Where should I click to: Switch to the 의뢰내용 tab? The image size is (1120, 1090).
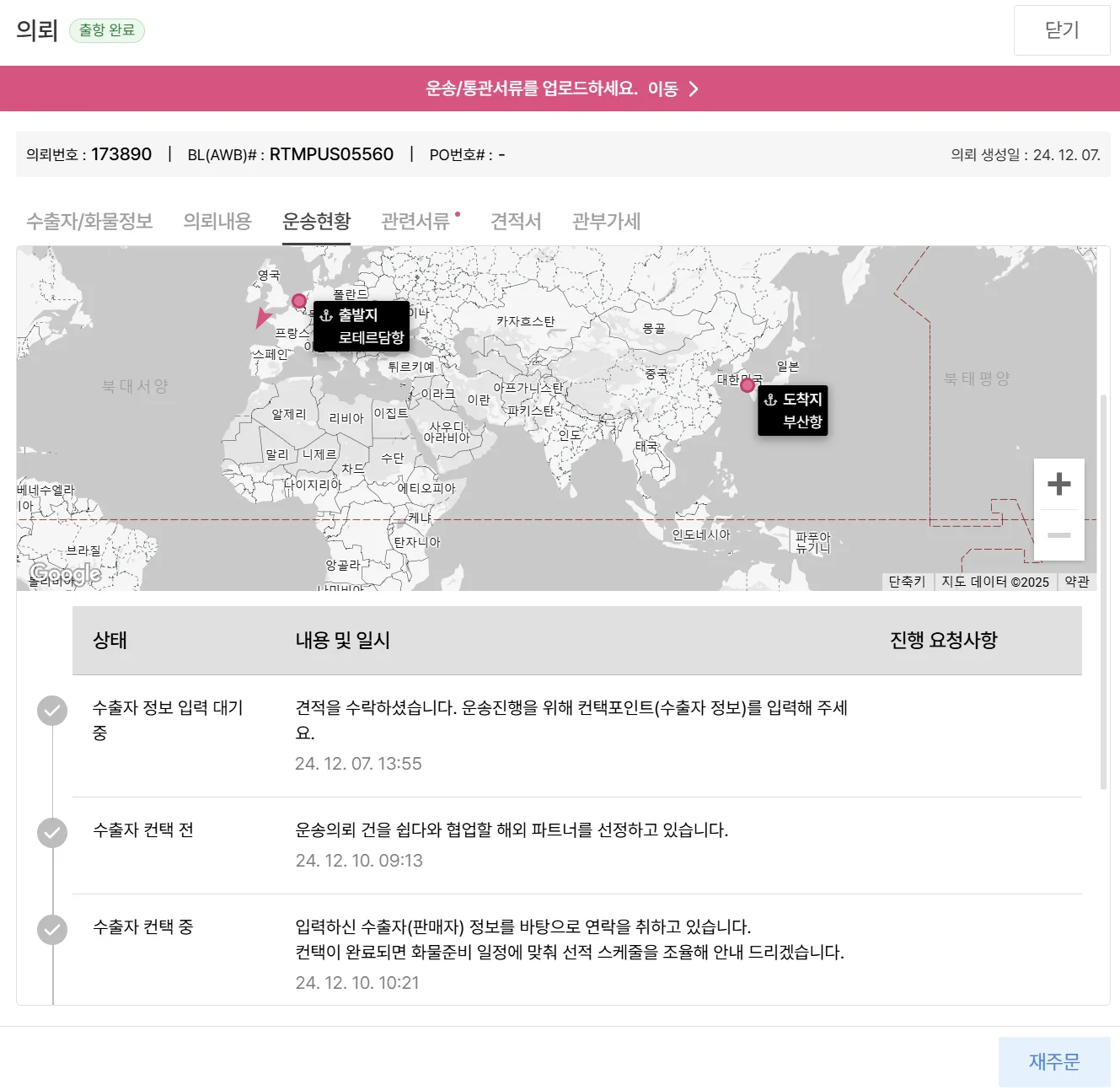[217, 222]
